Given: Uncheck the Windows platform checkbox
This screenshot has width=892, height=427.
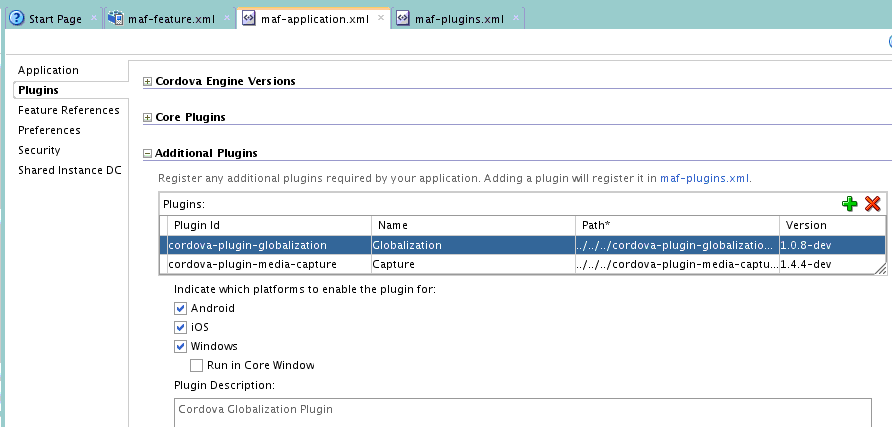Looking at the screenshot, I should tap(180, 346).
